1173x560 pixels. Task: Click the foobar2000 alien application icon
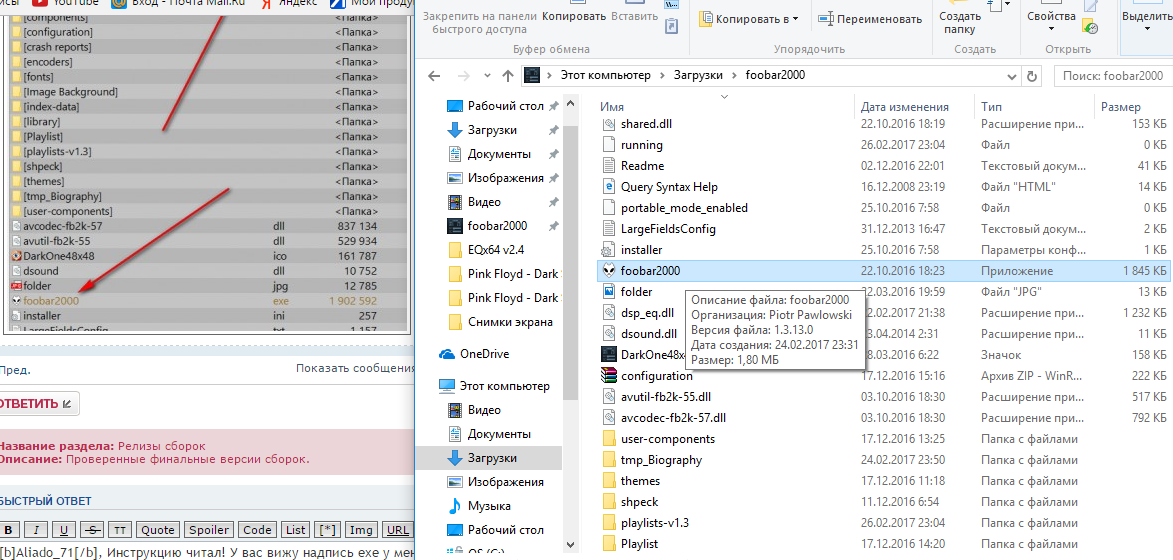point(608,271)
